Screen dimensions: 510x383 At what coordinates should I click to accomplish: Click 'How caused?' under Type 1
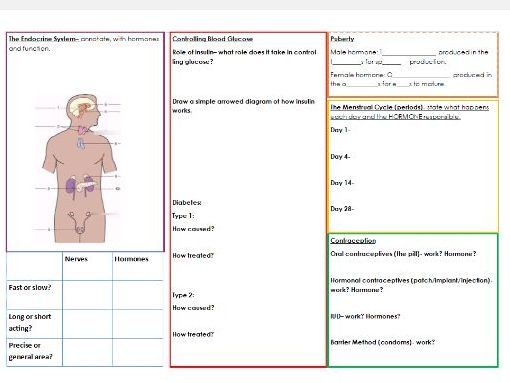[x=193, y=229]
